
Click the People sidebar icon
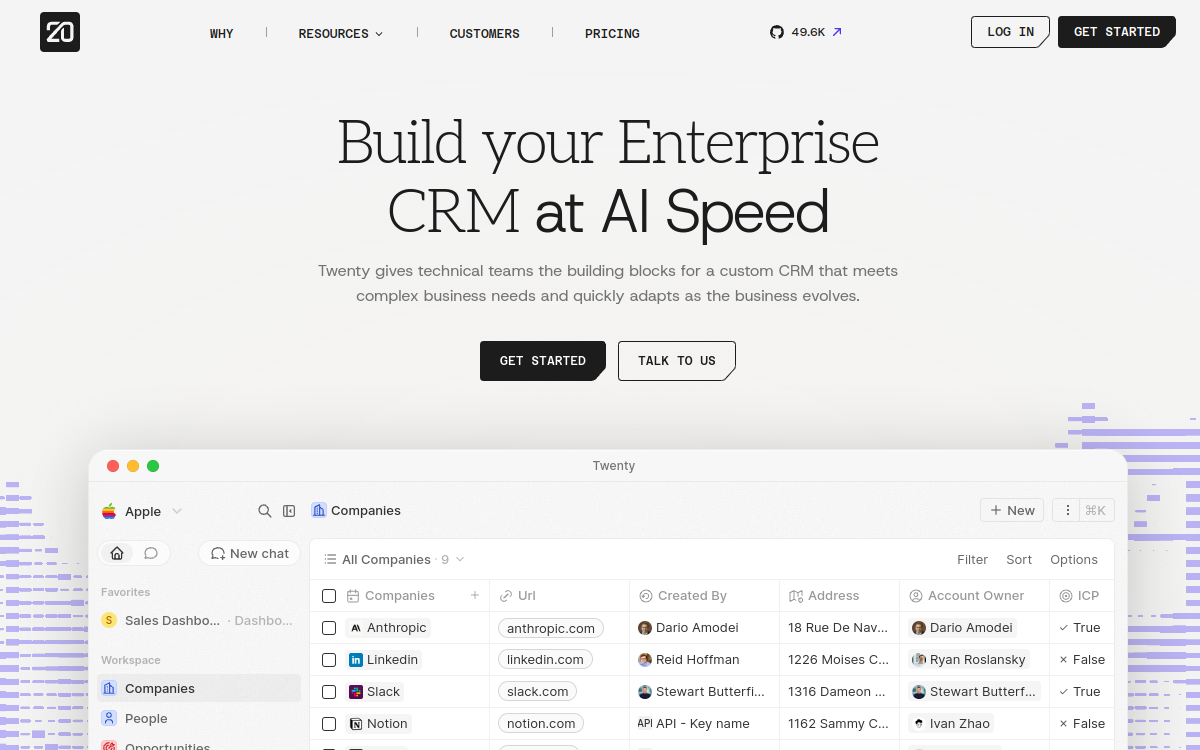109,718
